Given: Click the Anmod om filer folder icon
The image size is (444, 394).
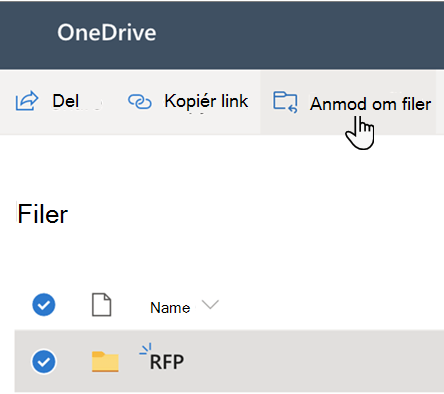Looking at the screenshot, I should click(285, 102).
